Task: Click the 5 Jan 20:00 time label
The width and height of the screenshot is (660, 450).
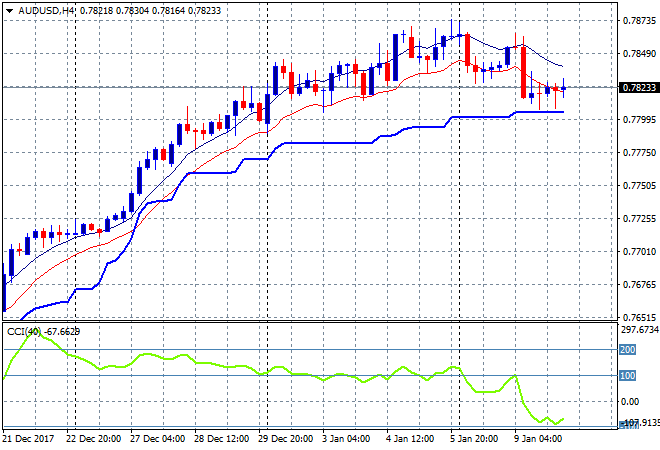Action: click(474, 439)
